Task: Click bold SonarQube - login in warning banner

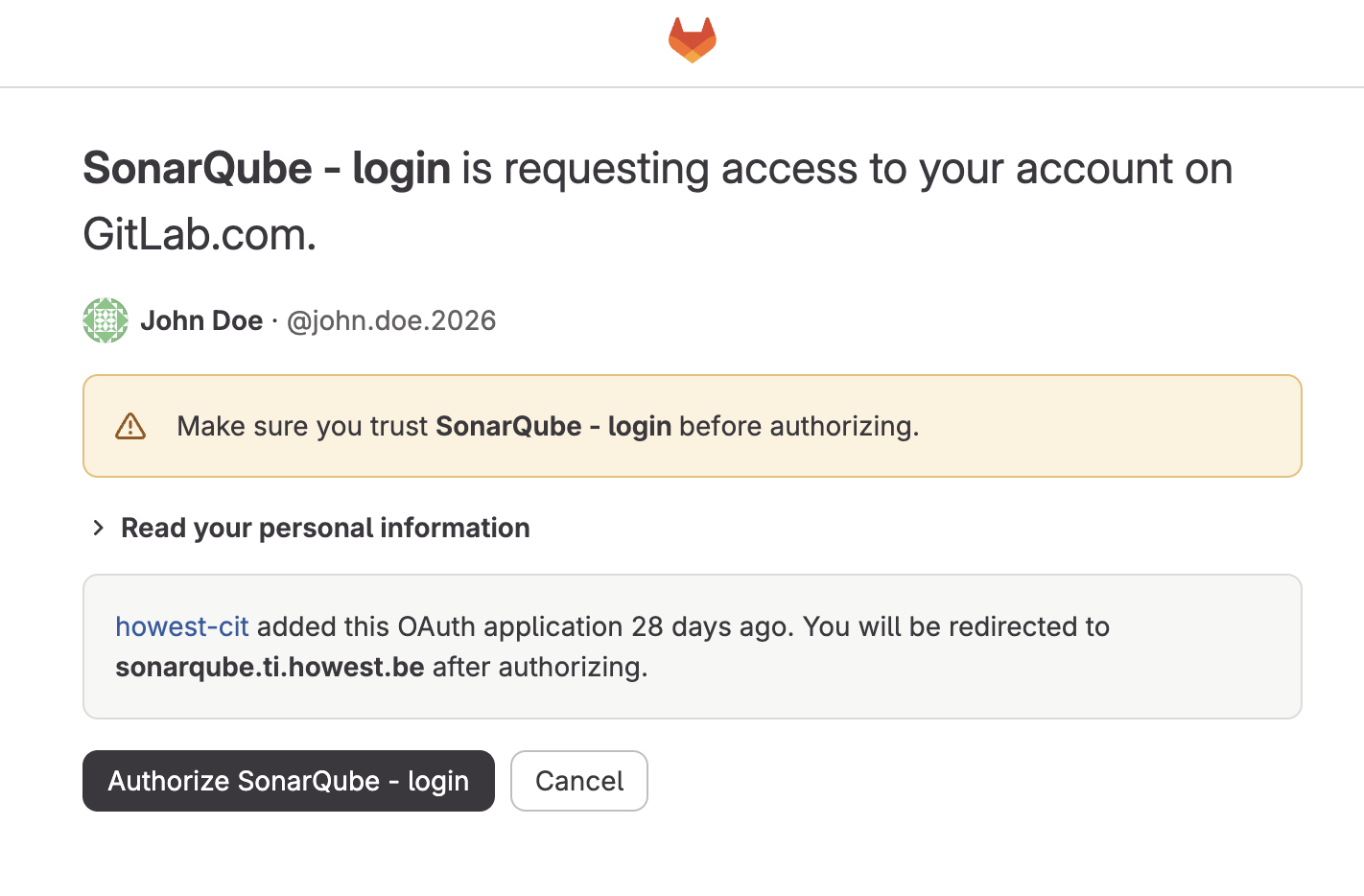Action: [x=553, y=426]
